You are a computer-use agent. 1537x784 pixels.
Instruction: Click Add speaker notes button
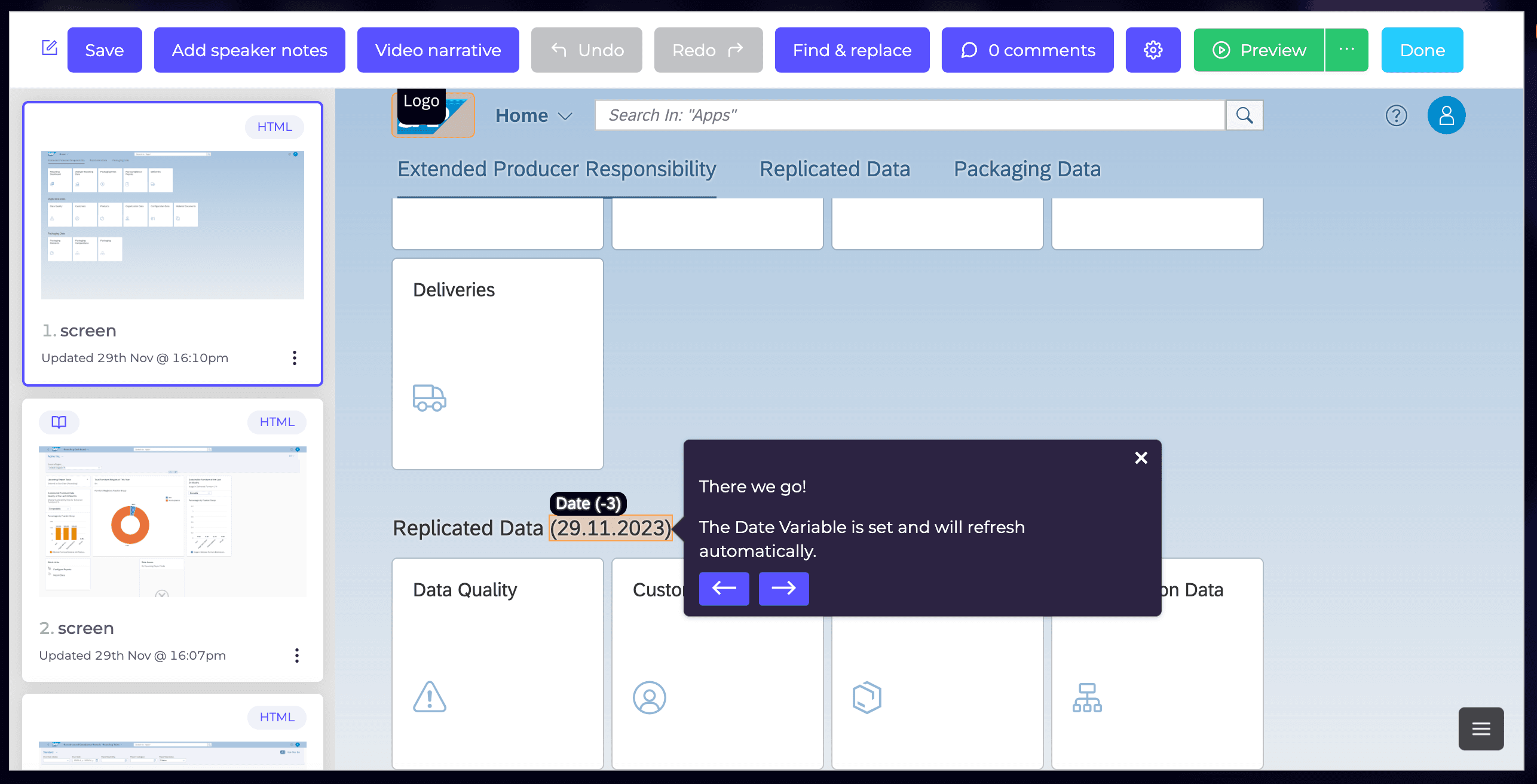248,50
